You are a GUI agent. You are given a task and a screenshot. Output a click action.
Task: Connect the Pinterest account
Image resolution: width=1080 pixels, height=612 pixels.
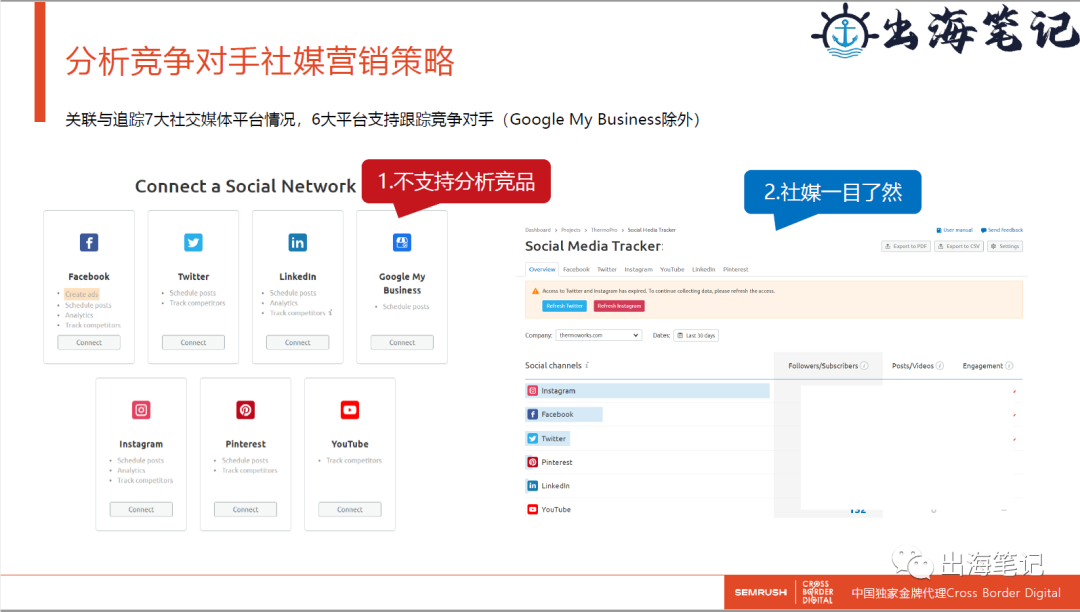pos(245,509)
